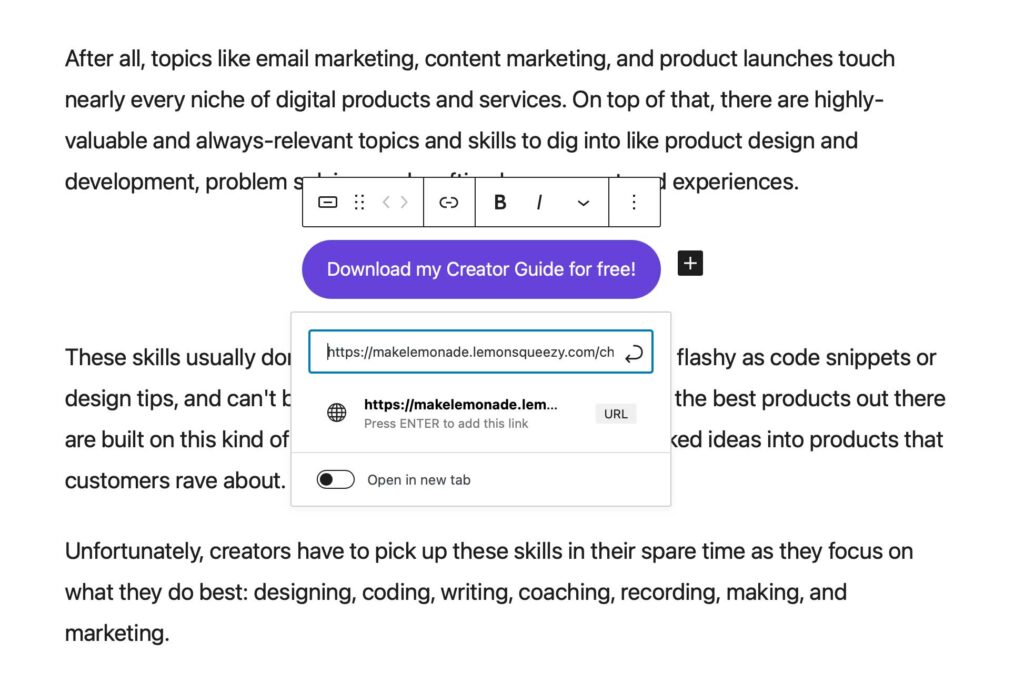This screenshot has width=1024, height=683.
Task: Click the URL badge in suggestion row
Action: pyautogui.click(x=616, y=414)
